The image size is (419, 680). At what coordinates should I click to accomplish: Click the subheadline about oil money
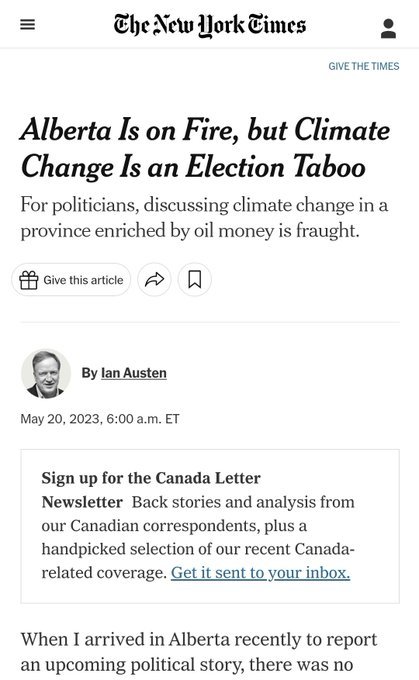204,218
